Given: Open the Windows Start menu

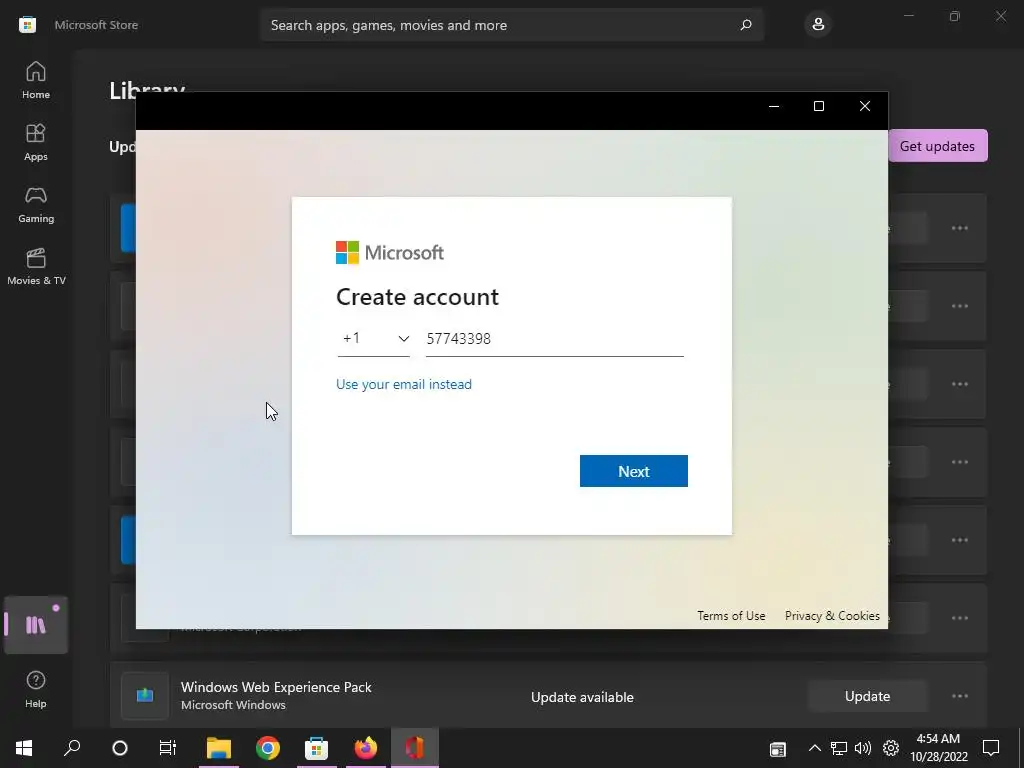Looking at the screenshot, I should pyautogui.click(x=24, y=748).
